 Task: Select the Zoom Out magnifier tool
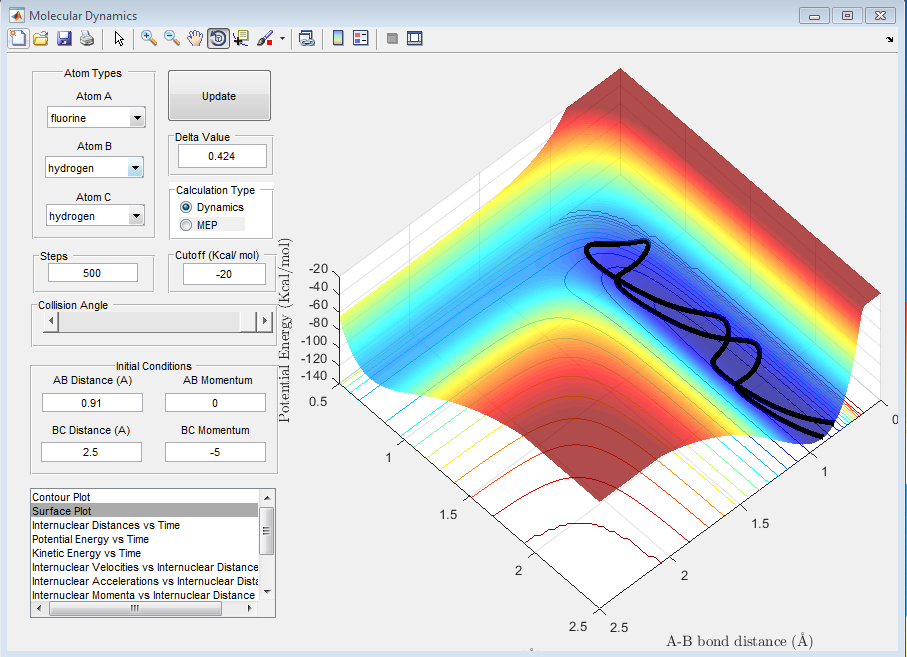click(172, 38)
